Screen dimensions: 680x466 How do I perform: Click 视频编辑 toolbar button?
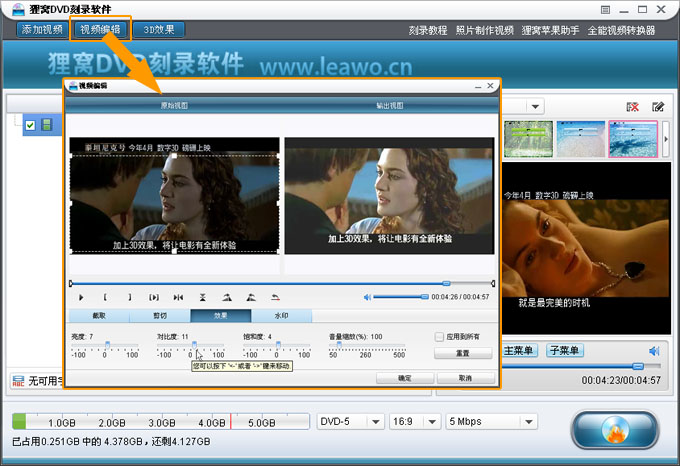pos(100,29)
